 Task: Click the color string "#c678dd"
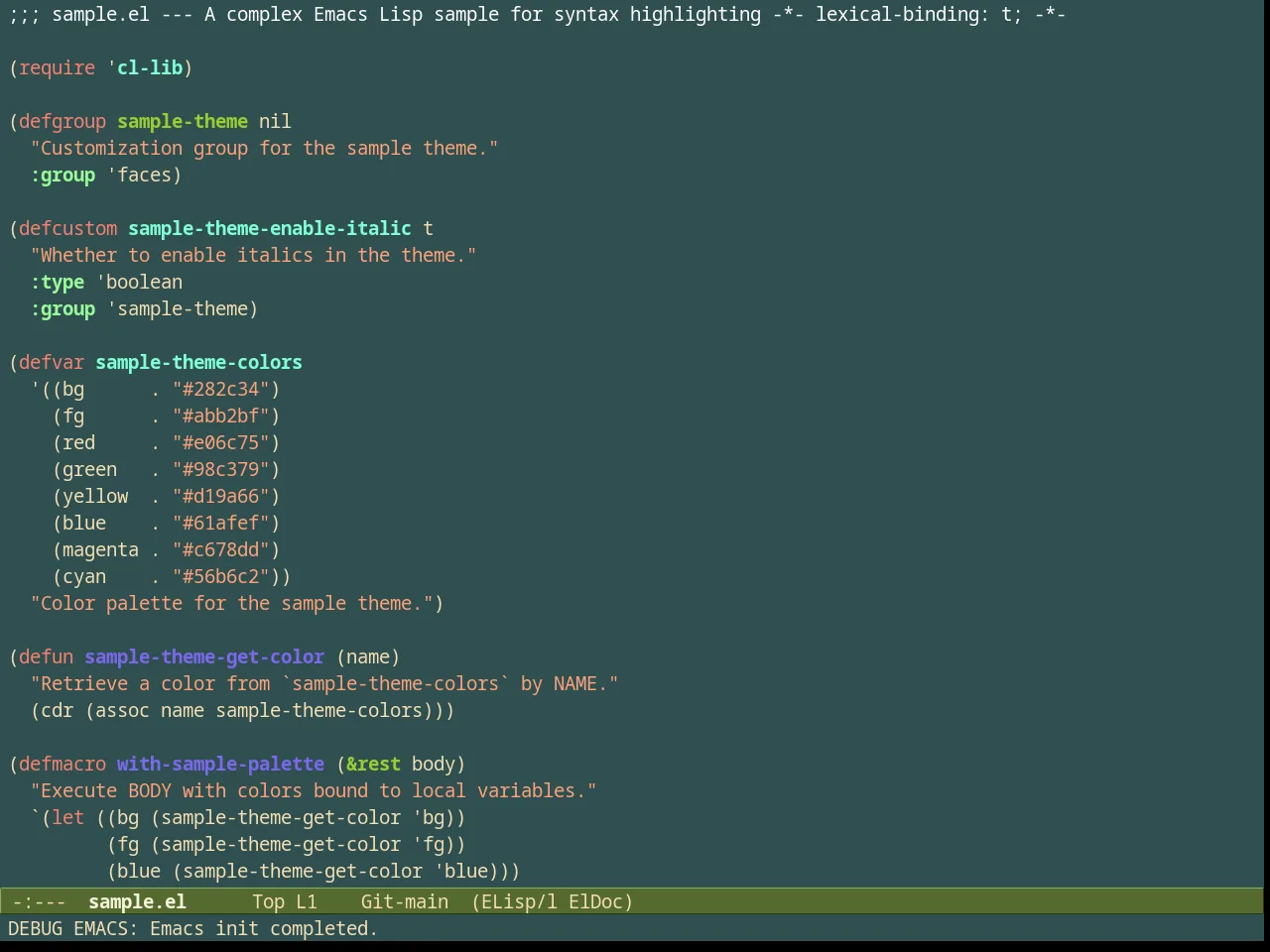[220, 549]
